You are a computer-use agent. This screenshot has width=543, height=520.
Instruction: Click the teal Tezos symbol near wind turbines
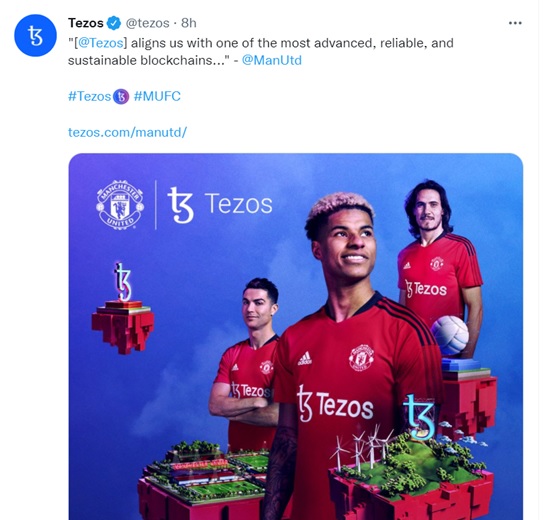[419, 417]
